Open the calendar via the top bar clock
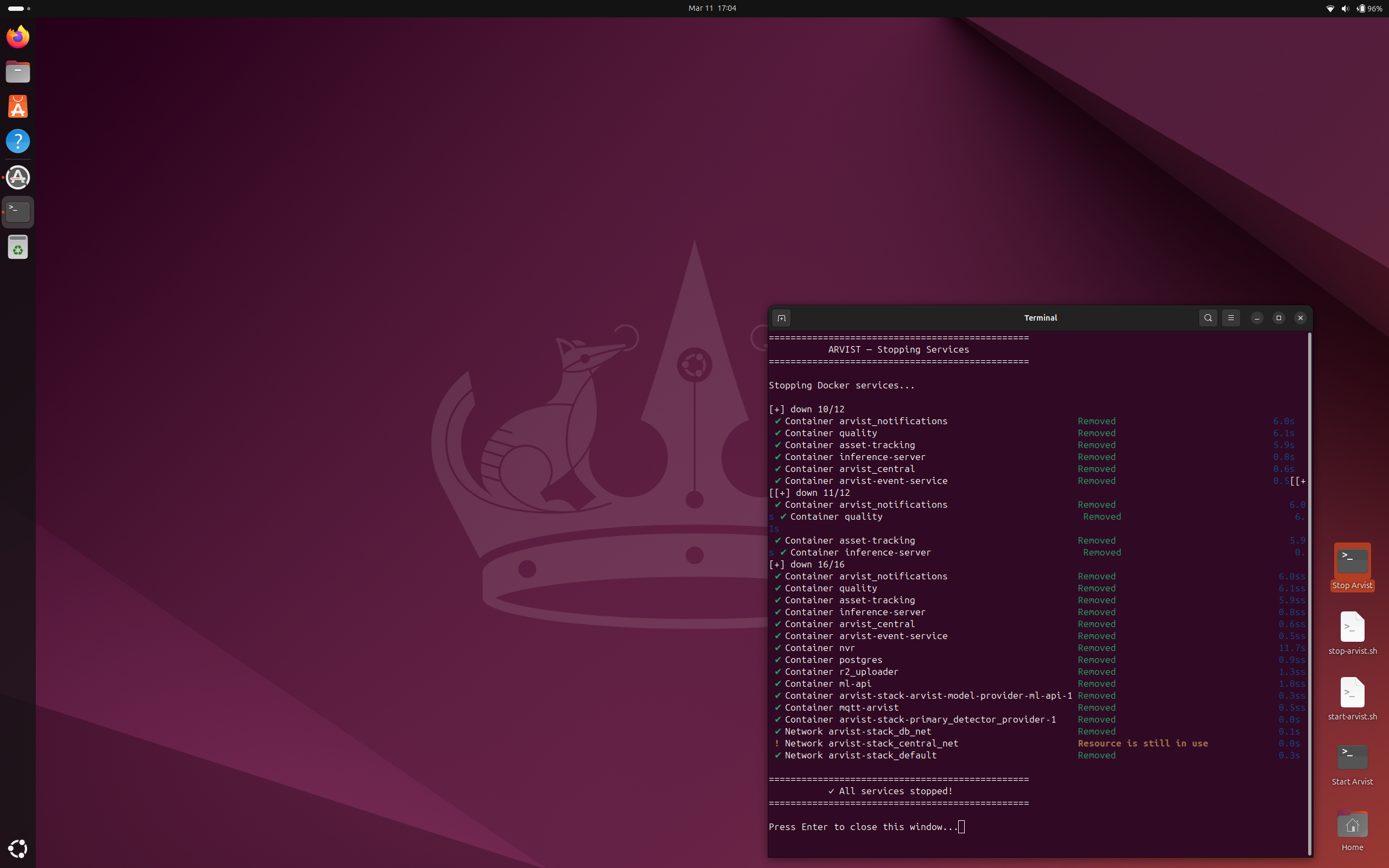Viewport: 1389px width, 868px height. tap(712, 8)
